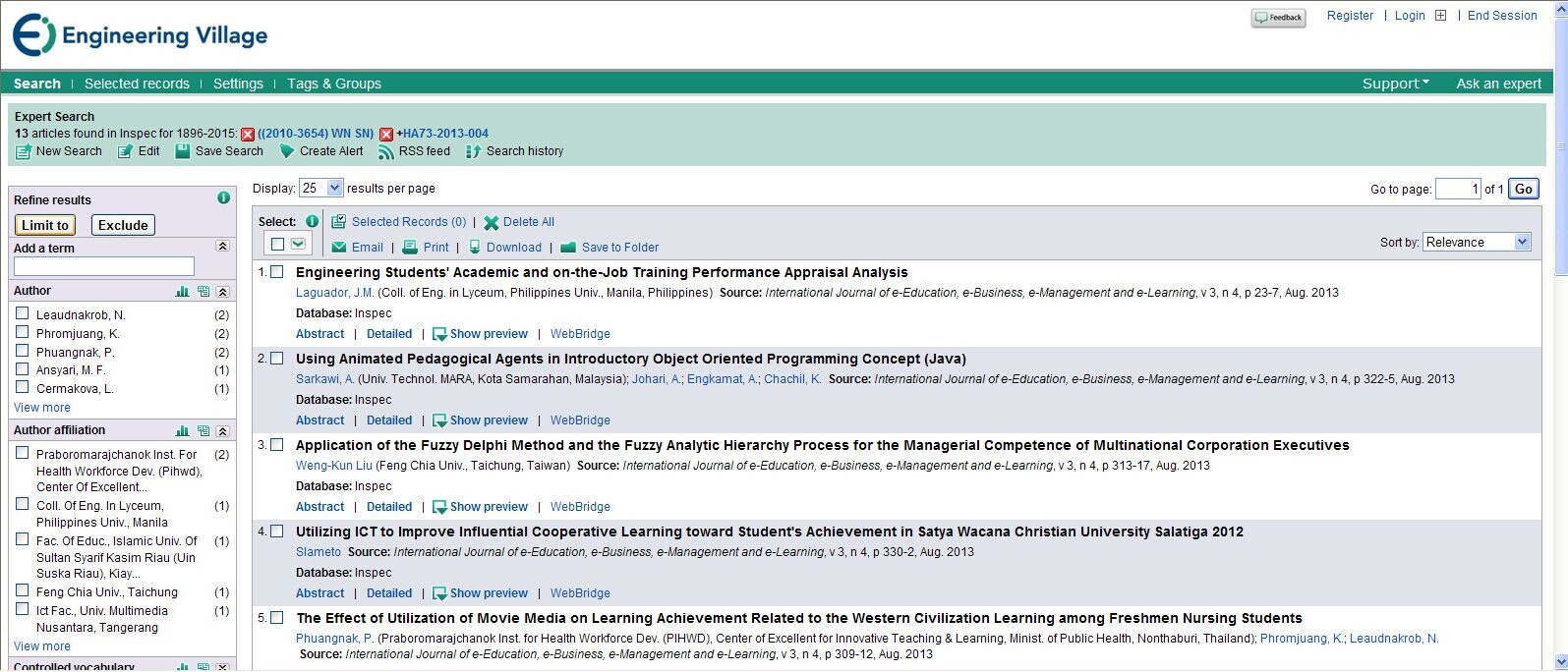Remove the +HA73-2013-004 refinement term

tap(386, 135)
